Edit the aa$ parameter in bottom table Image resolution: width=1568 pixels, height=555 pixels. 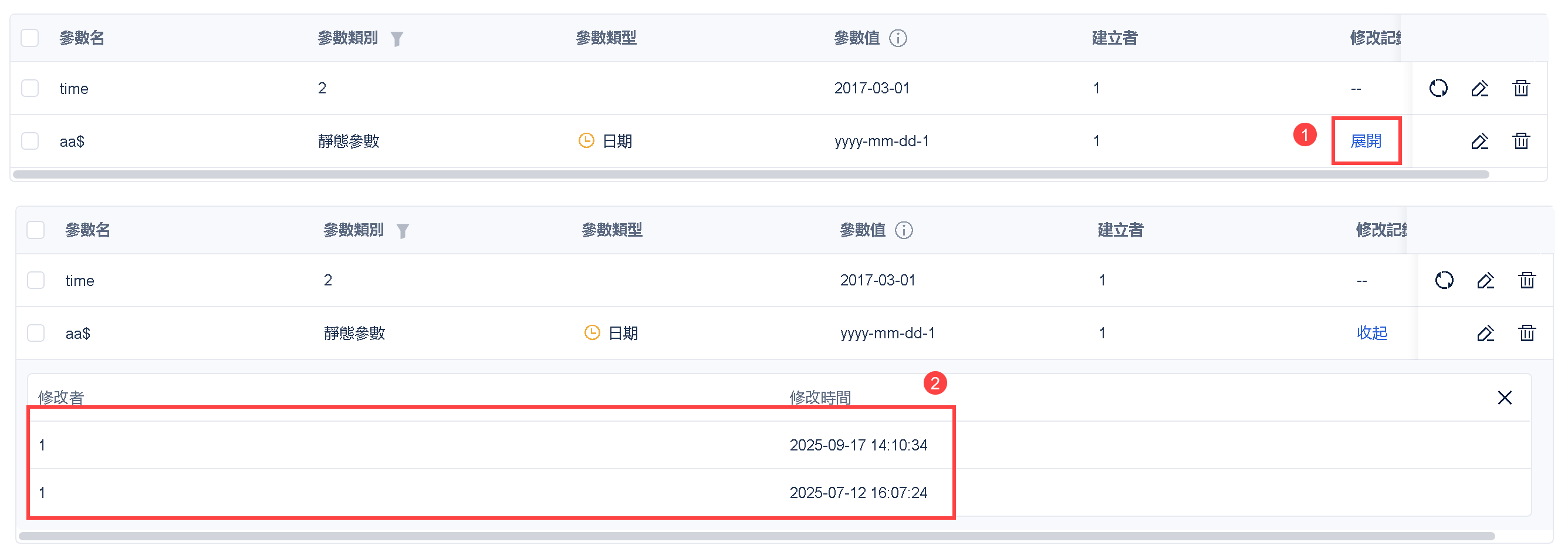click(x=1486, y=333)
